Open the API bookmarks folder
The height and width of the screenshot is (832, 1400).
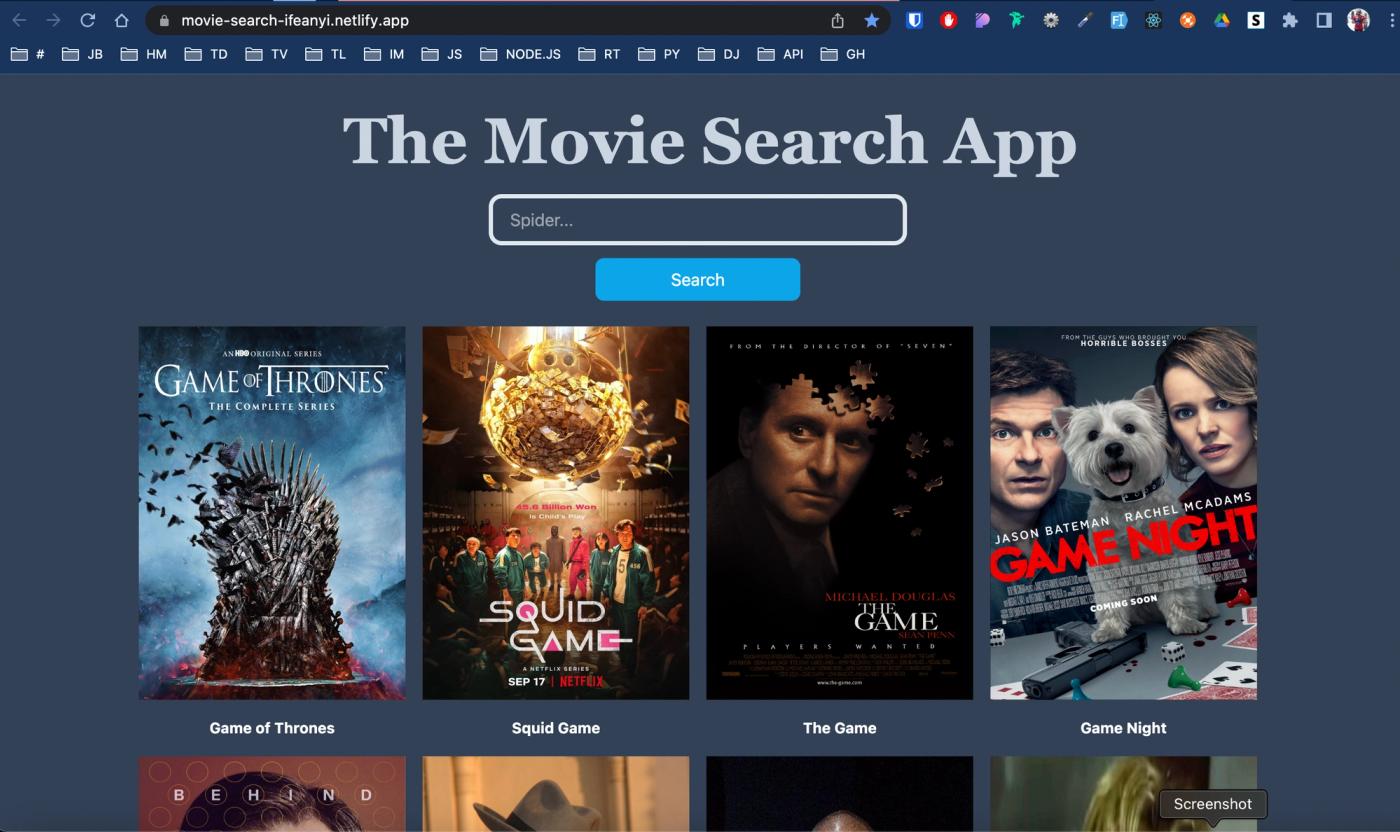[x=780, y=54]
